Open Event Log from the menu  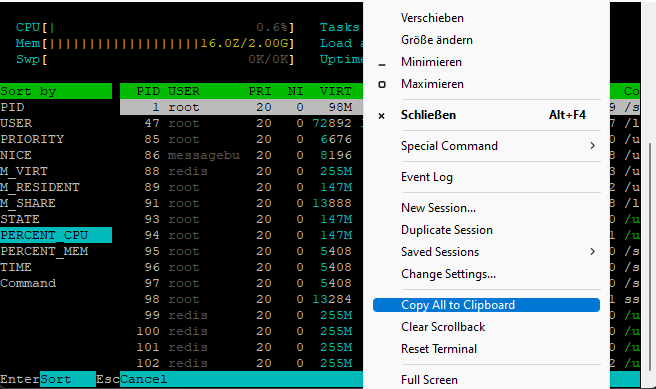pyautogui.click(x=486, y=177)
